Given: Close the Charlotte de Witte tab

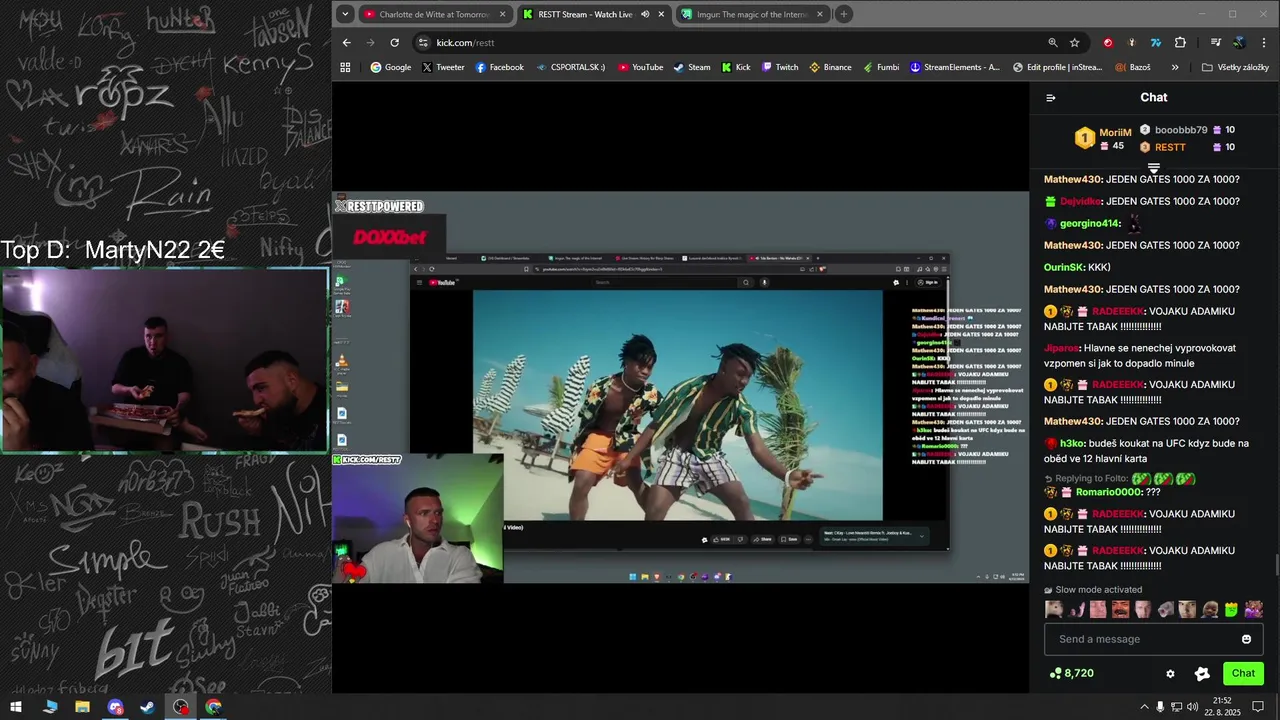Looking at the screenshot, I should tap(502, 14).
